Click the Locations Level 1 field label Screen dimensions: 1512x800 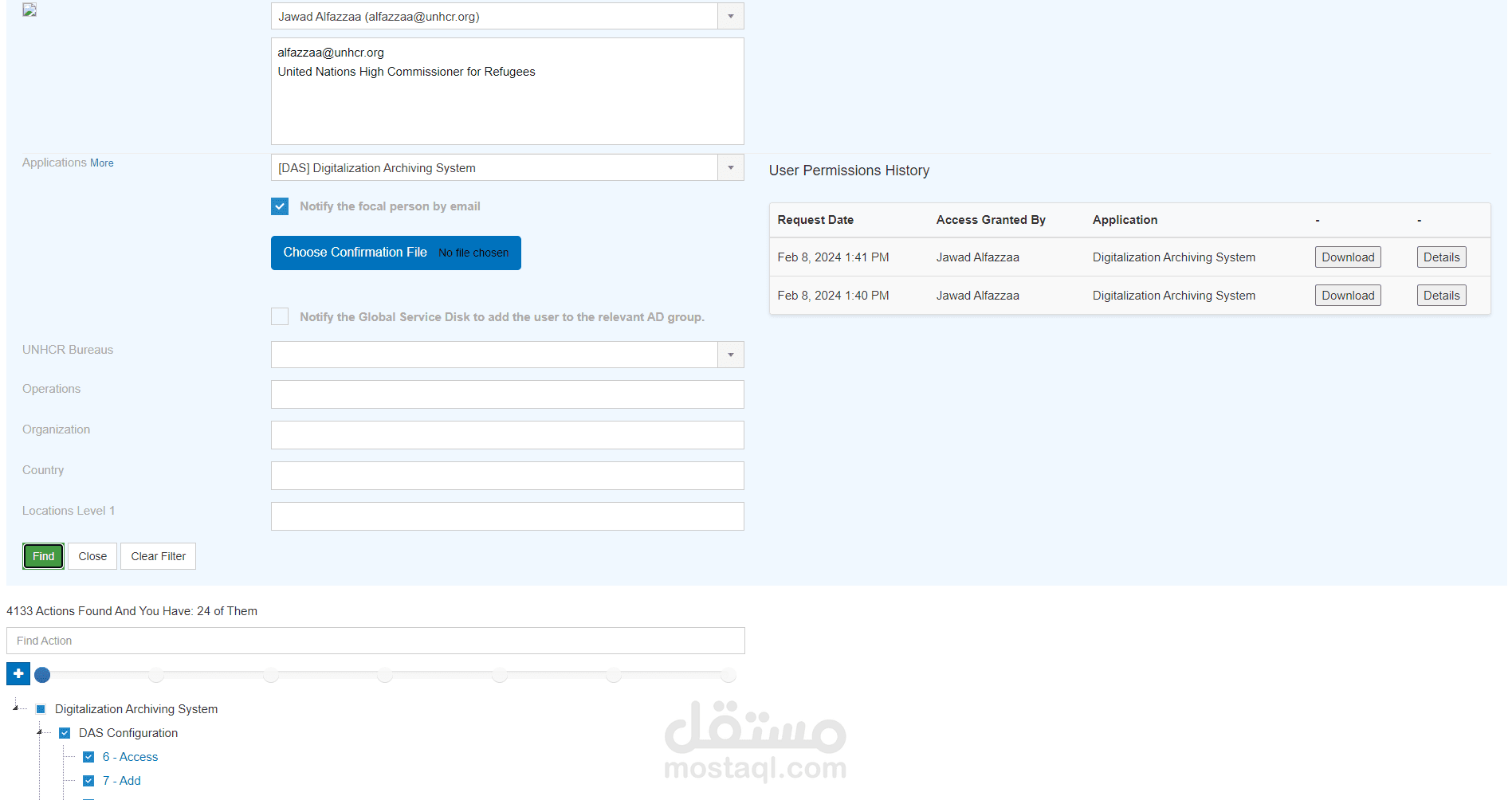(x=69, y=511)
